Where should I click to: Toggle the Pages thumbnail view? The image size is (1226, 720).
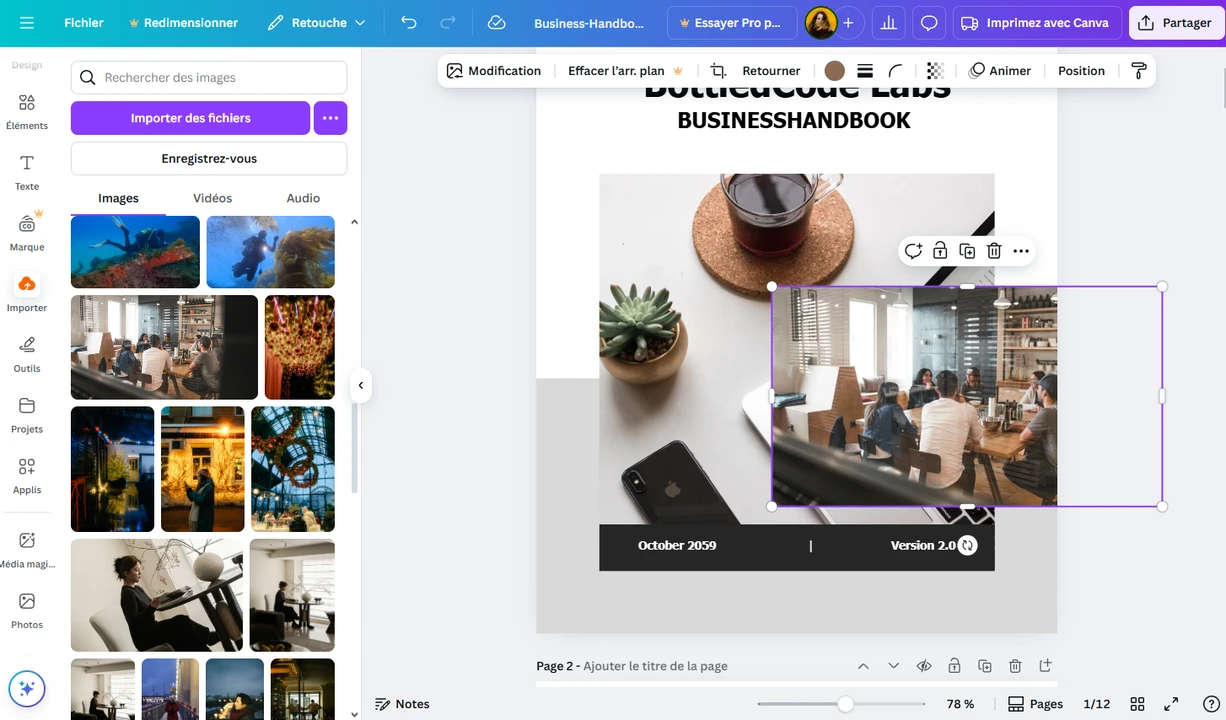[x=1035, y=704]
